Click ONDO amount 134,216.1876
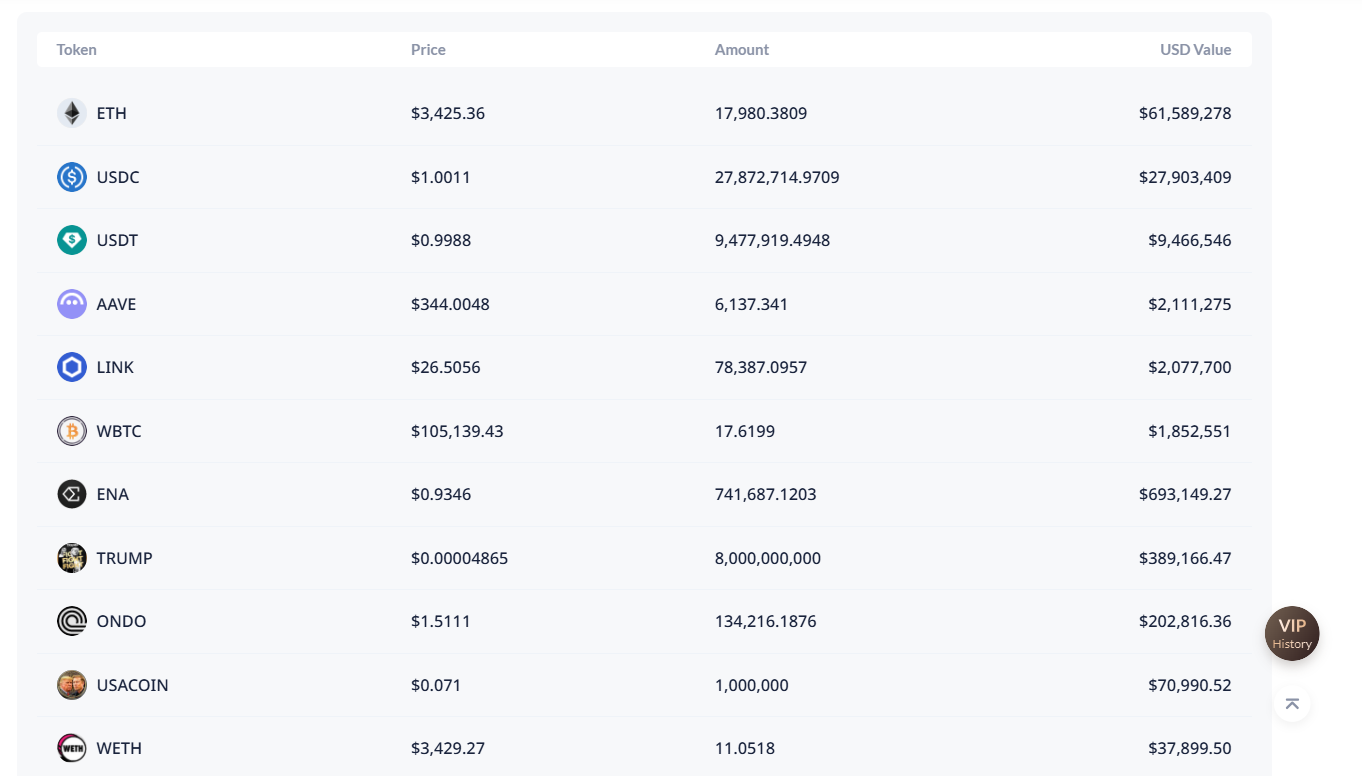Image resolution: width=1362 pixels, height=776 pixels. coord(766,621)
